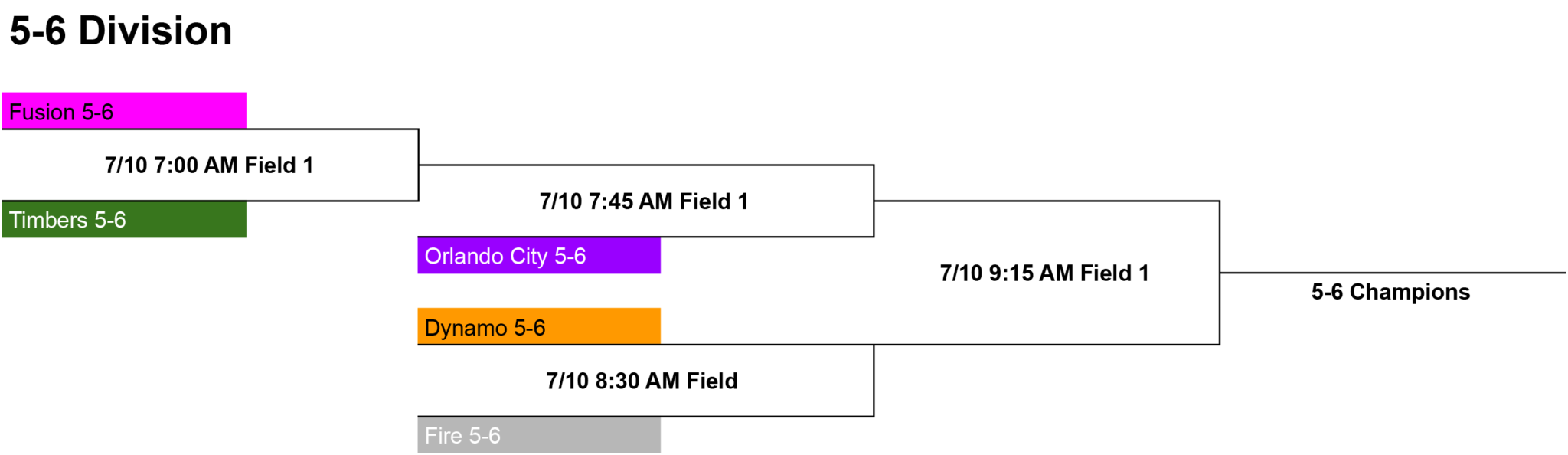Click the text Fire 5-6
The height and width of the screenshot is (455, 1568).
coord(462,436)
